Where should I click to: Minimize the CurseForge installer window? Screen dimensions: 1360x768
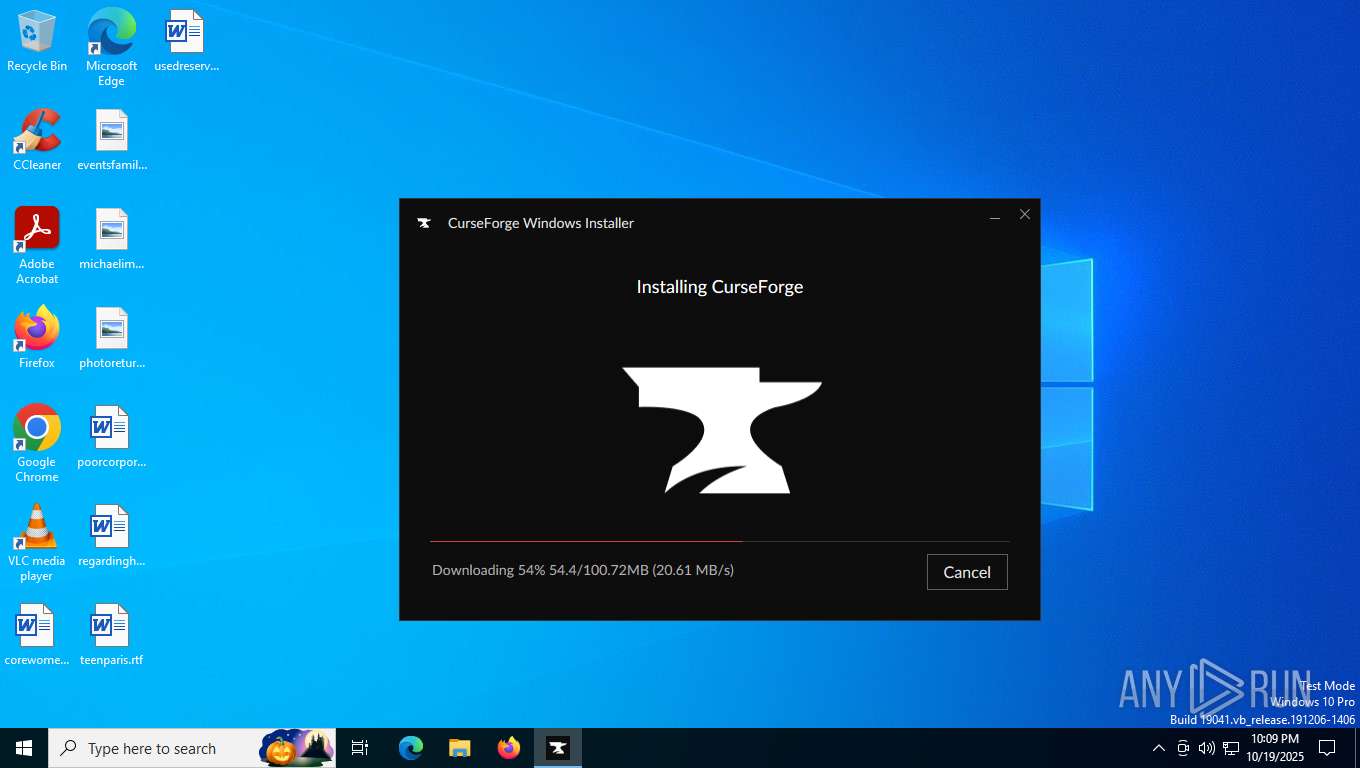(995, 215)
